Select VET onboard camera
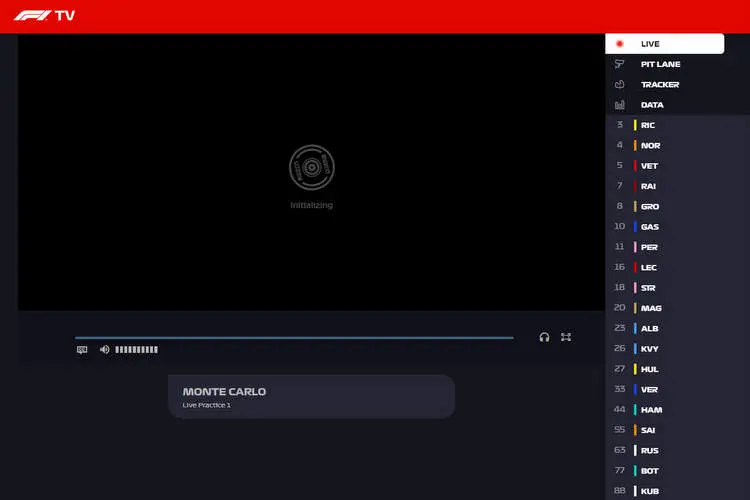750x500 pixels. [x=677, y=166]
